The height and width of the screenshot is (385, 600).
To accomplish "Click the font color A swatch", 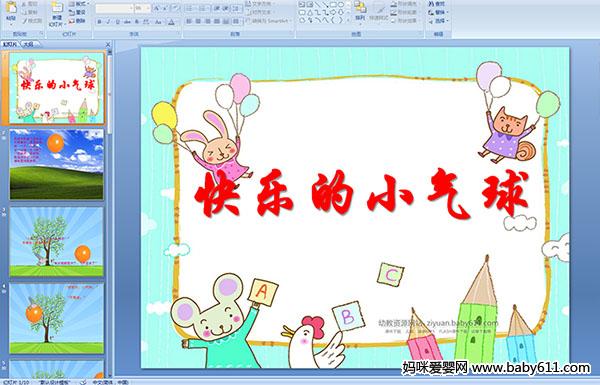I will (171, 22).
